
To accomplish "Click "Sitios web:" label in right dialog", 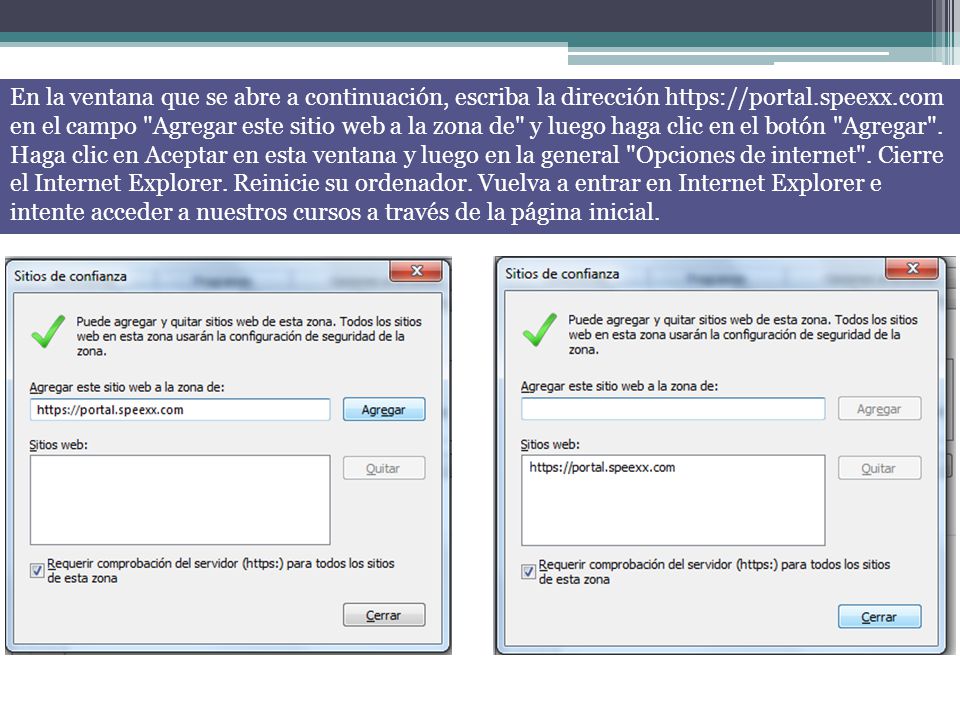I will pyautogui.click(x=550, y=444).
